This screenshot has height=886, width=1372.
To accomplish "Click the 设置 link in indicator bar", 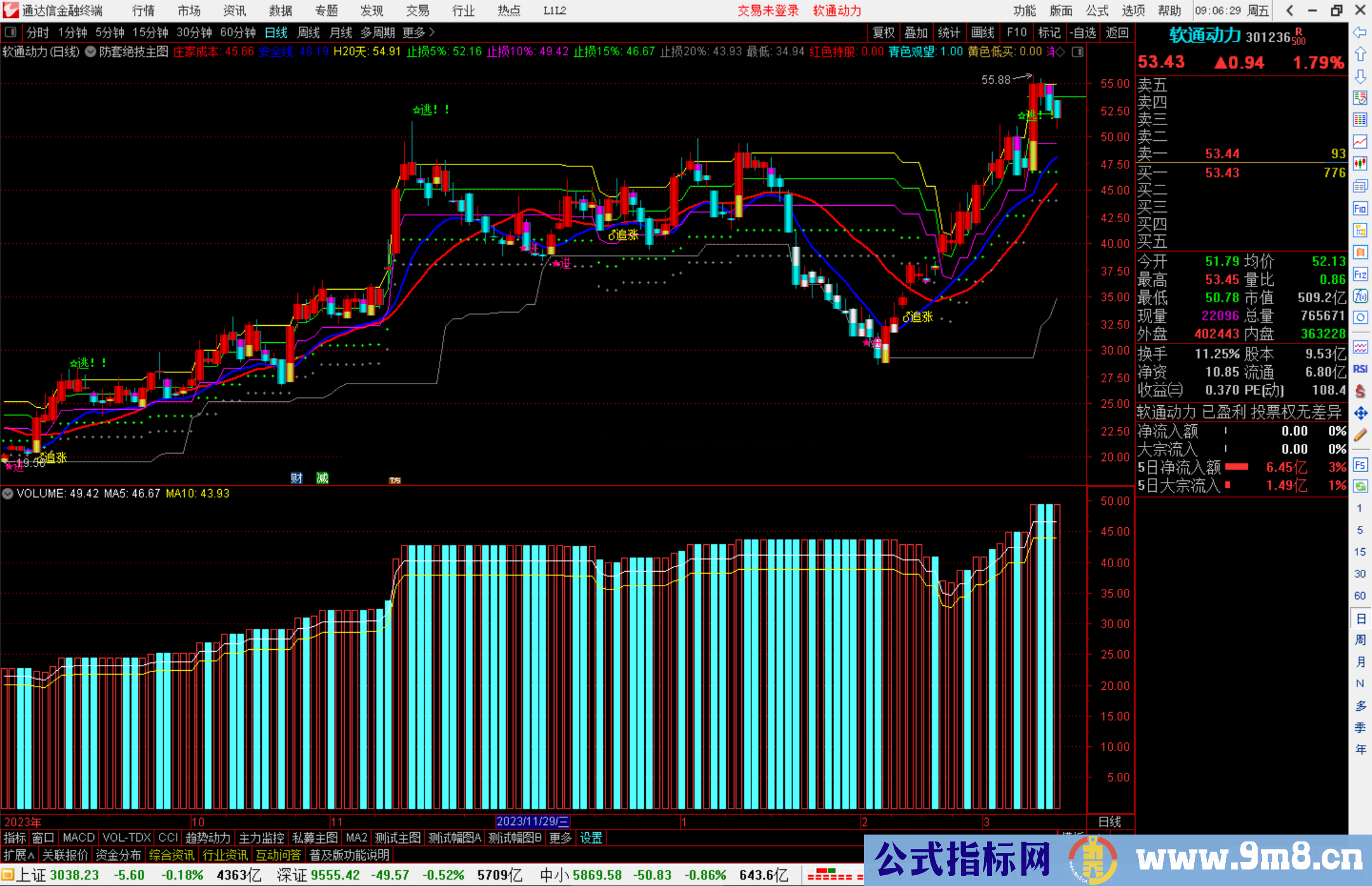I will pos(591,838).
